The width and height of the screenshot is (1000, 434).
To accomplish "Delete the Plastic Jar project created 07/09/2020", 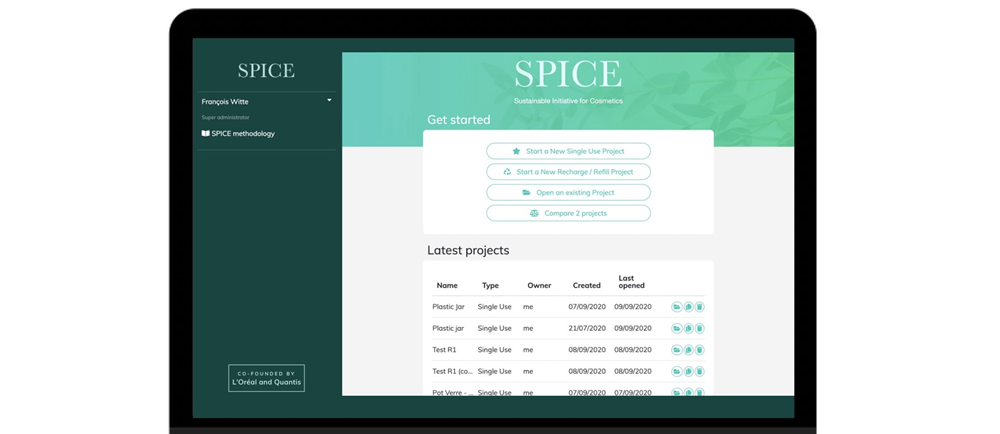I will [700, 307].
